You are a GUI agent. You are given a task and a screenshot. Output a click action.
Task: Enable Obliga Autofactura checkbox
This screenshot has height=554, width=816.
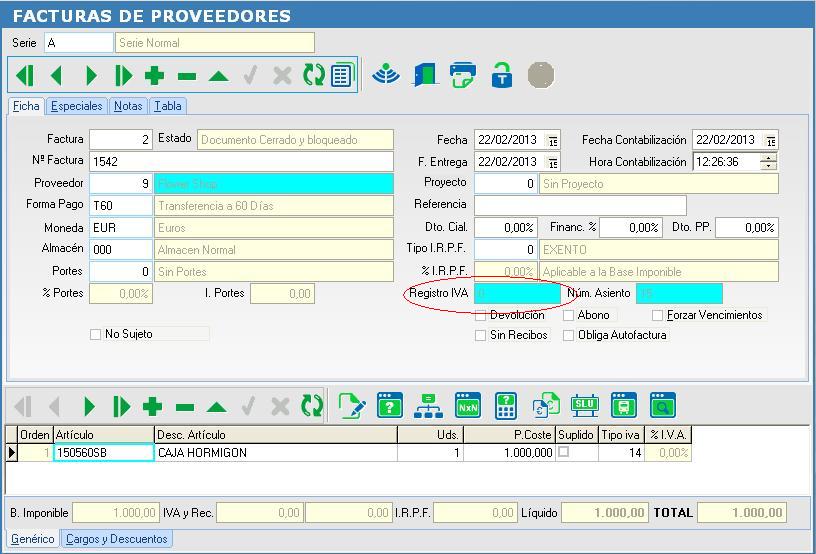click(x=568, y=336)
